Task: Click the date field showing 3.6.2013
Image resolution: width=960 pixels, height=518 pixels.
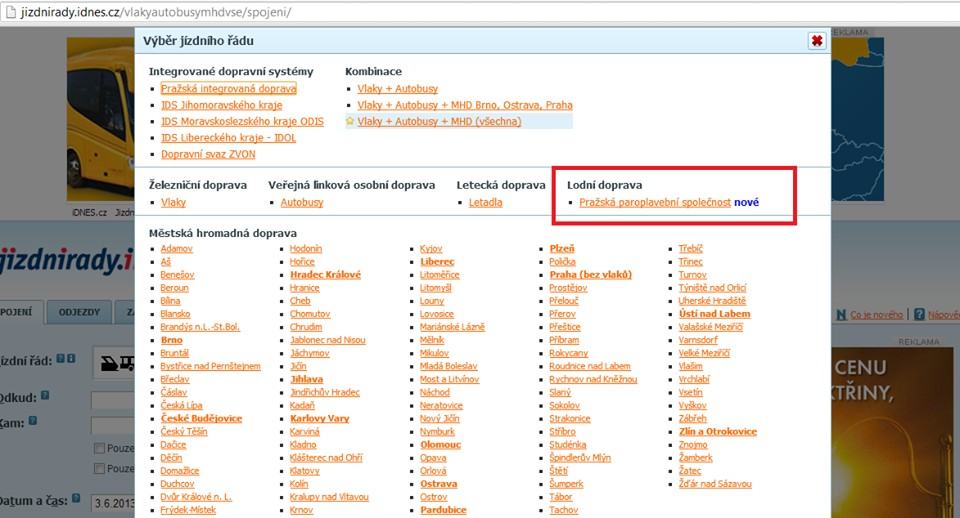Action: click(113, 503)
